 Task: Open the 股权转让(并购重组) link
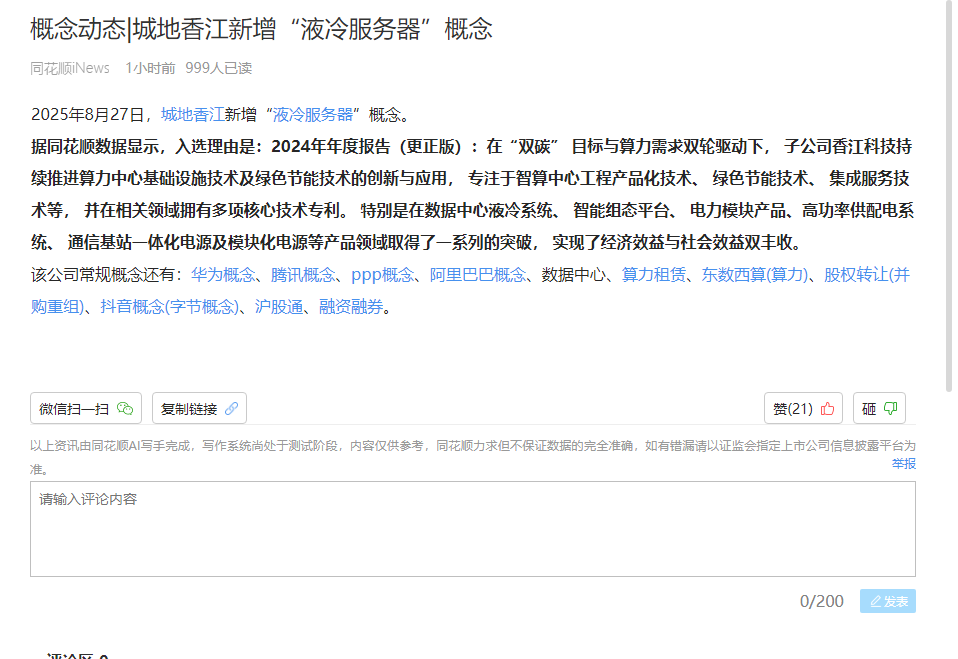[x=866, y=274]
